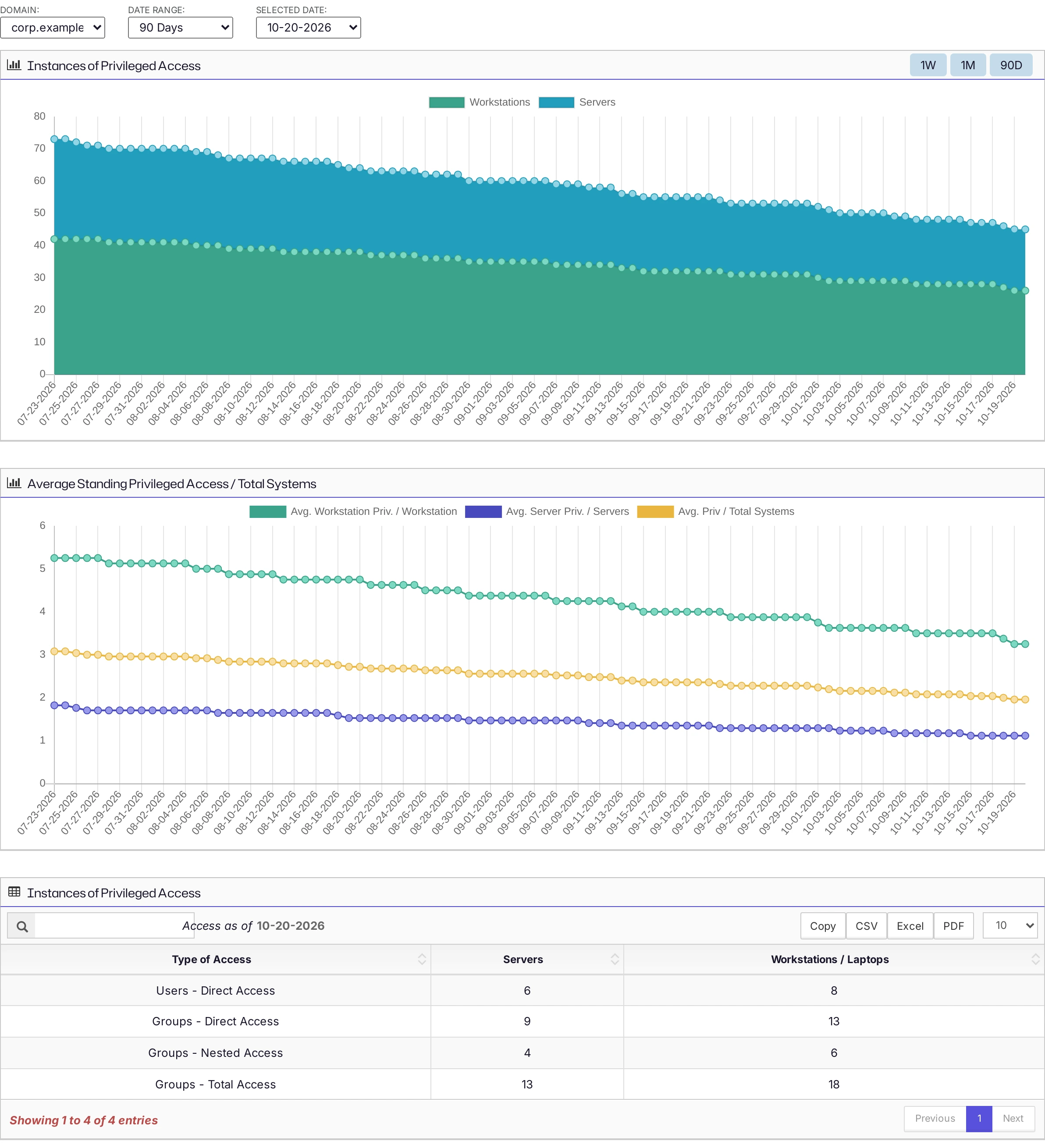The width and height of the screenshot is (1045, 1148).
Task: Click the Servers value 6 for Users - Direct Access
Action: 527,990
